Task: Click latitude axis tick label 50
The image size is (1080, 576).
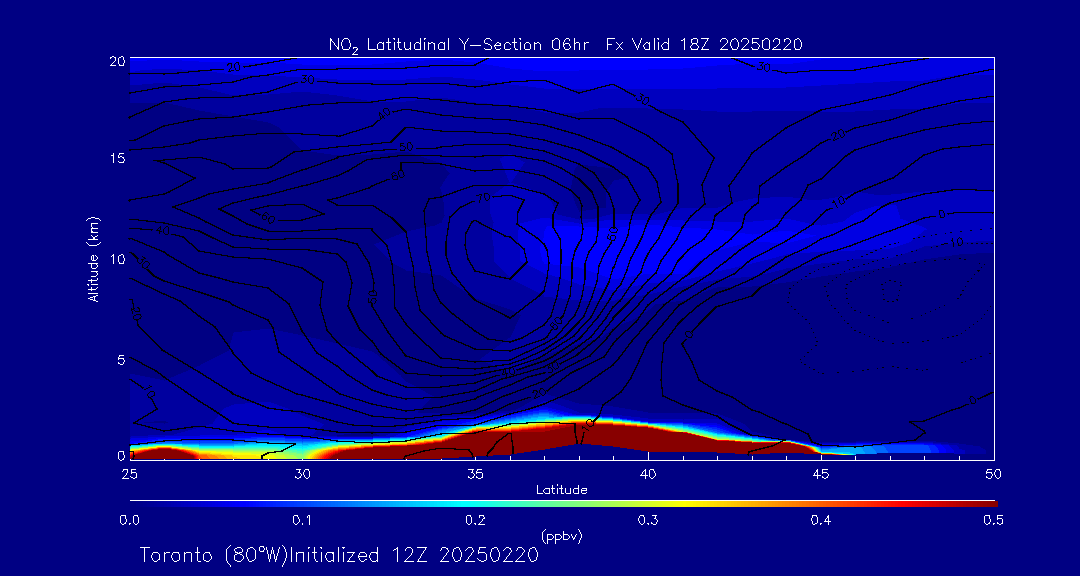Action: coord(994,474)
